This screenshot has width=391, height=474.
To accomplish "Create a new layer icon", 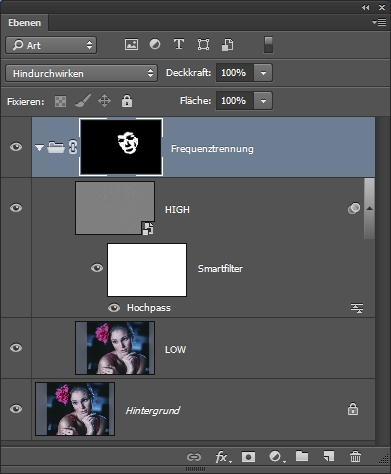I will pos(328,456).
